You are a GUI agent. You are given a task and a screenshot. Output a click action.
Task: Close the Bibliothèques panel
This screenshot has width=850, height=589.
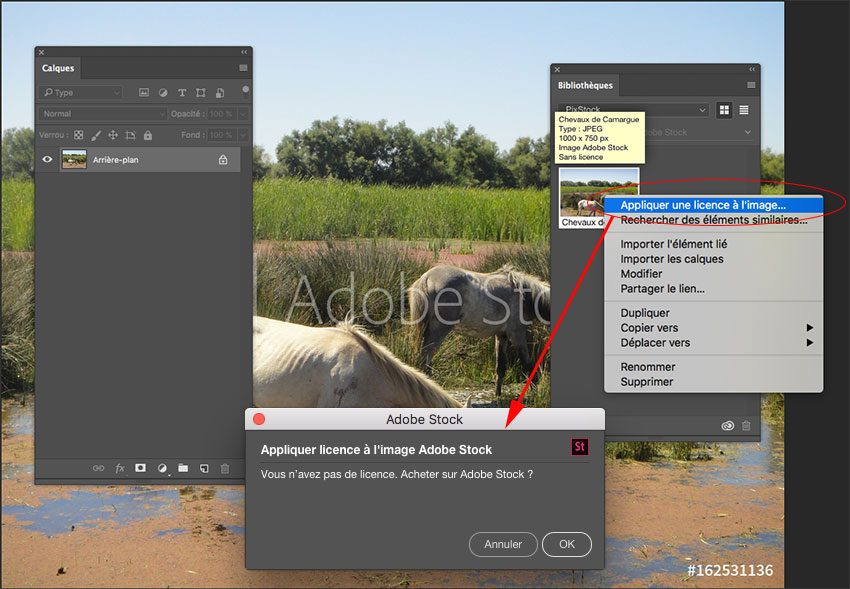coord(557,69)
